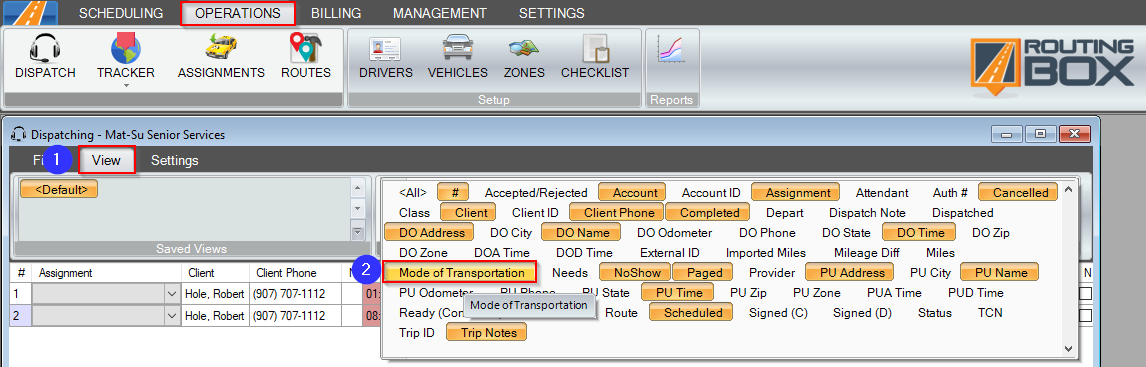Open the Checklist clipboard icon
This screenshot has height=367, width=1146.
click(x=595, y=49)
